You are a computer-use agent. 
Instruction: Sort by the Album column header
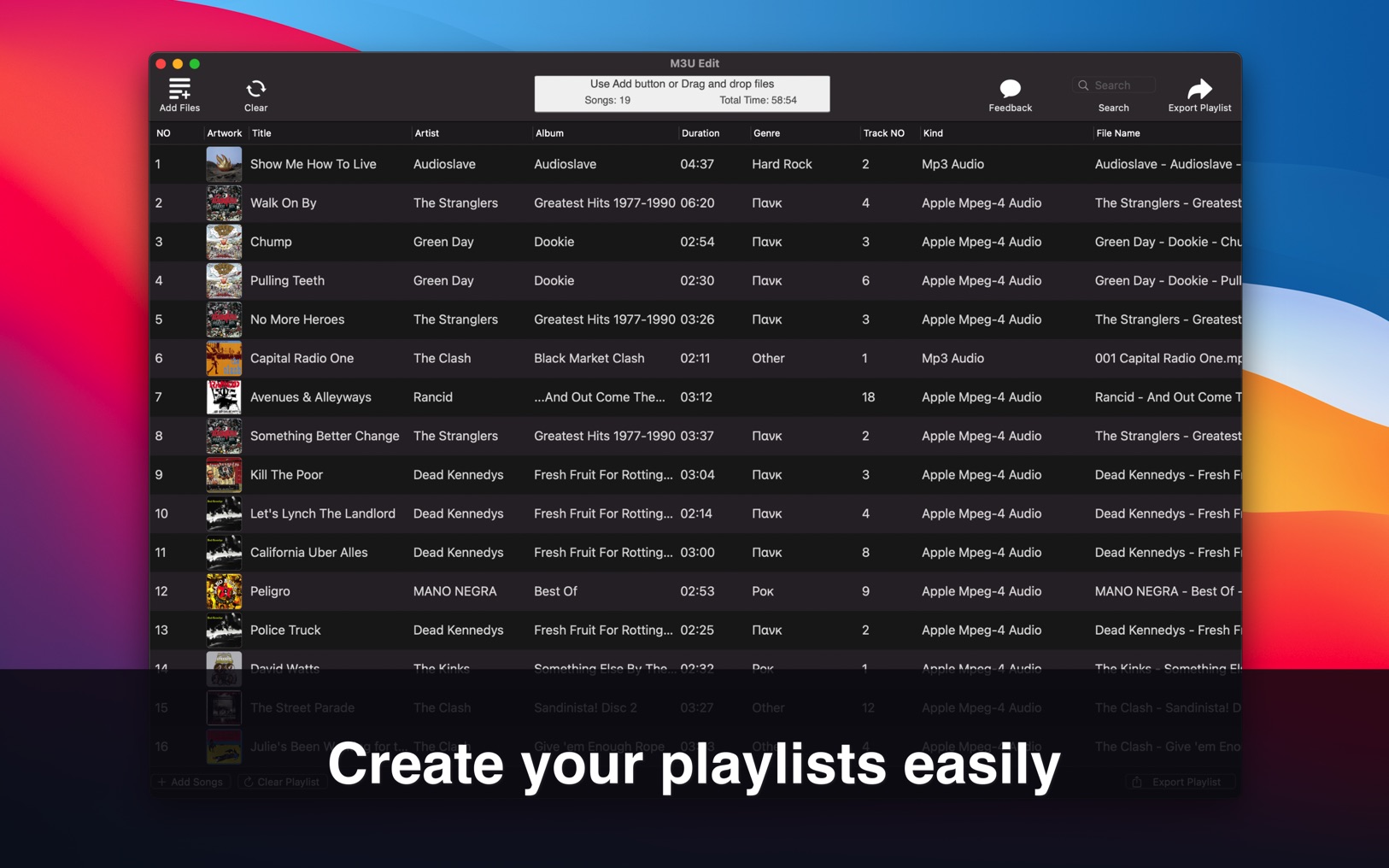tap(549, 133)
